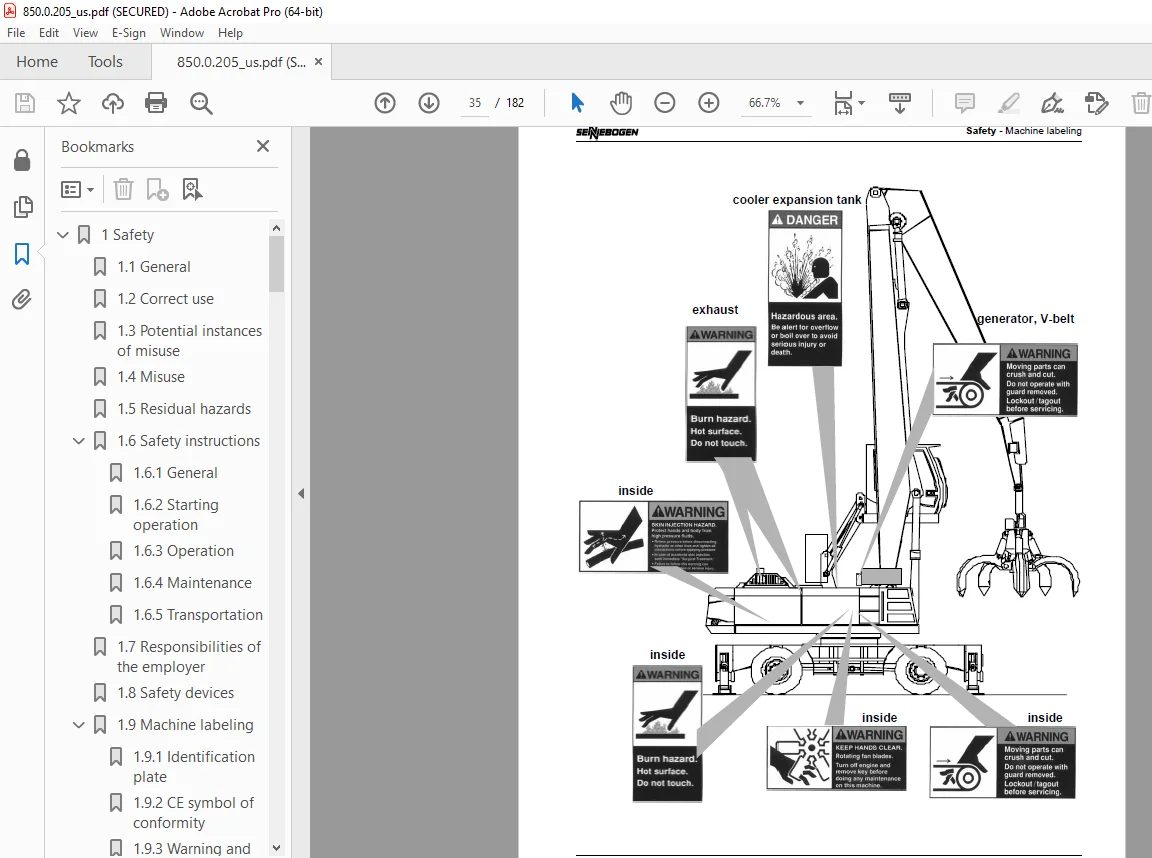
Task: Jump to 1.2 Correct use bookmark
Action: (x=165, y=299)
